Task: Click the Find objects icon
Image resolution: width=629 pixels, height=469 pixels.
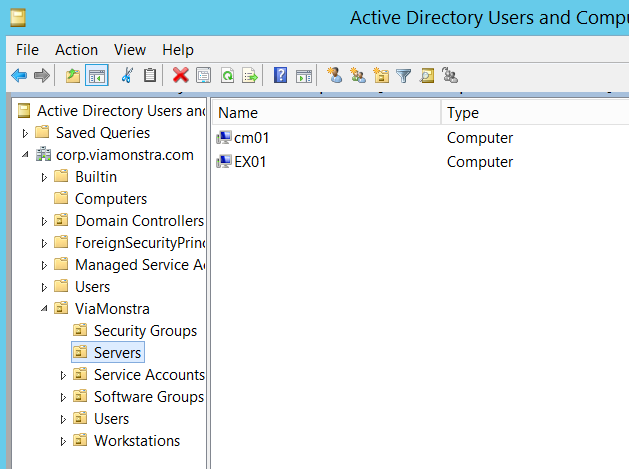Action: pyautogui.click(x=427, y=75)
